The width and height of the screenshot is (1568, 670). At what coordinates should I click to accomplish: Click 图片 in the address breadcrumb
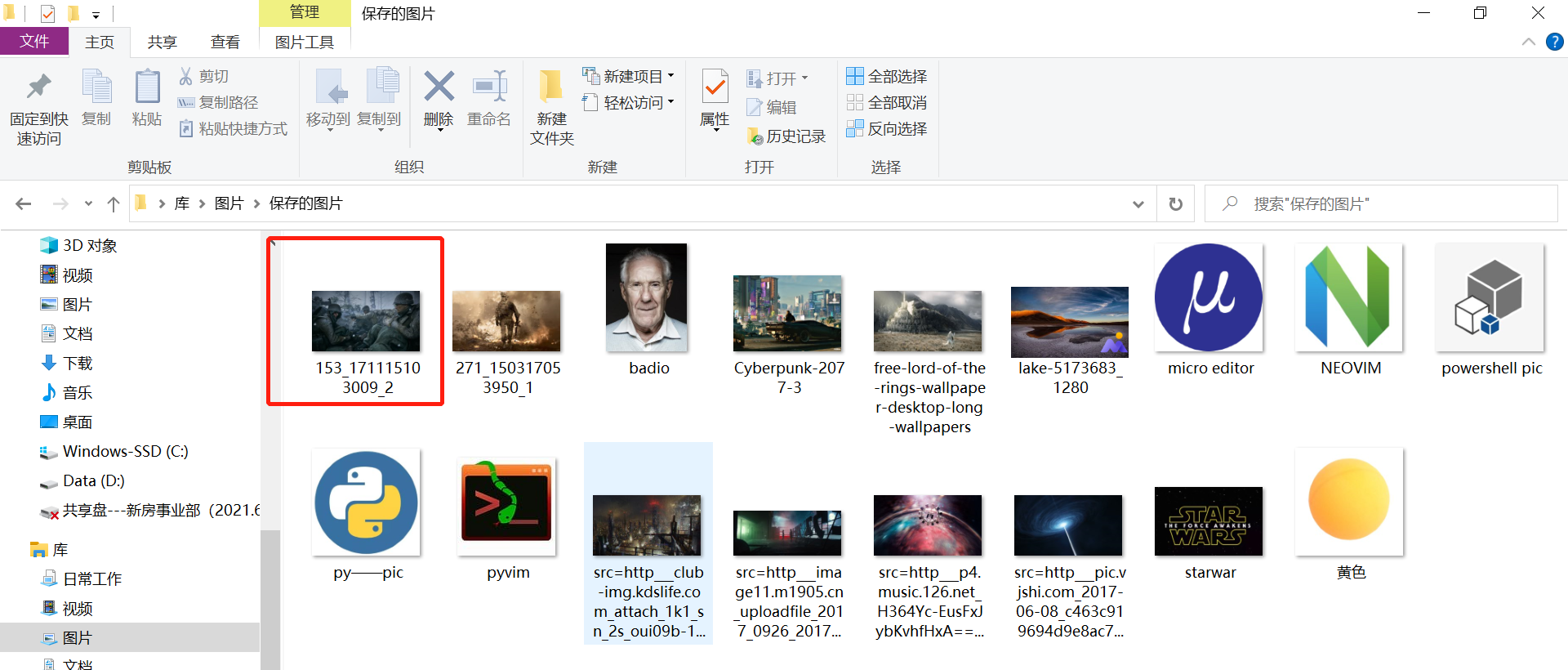229,203
